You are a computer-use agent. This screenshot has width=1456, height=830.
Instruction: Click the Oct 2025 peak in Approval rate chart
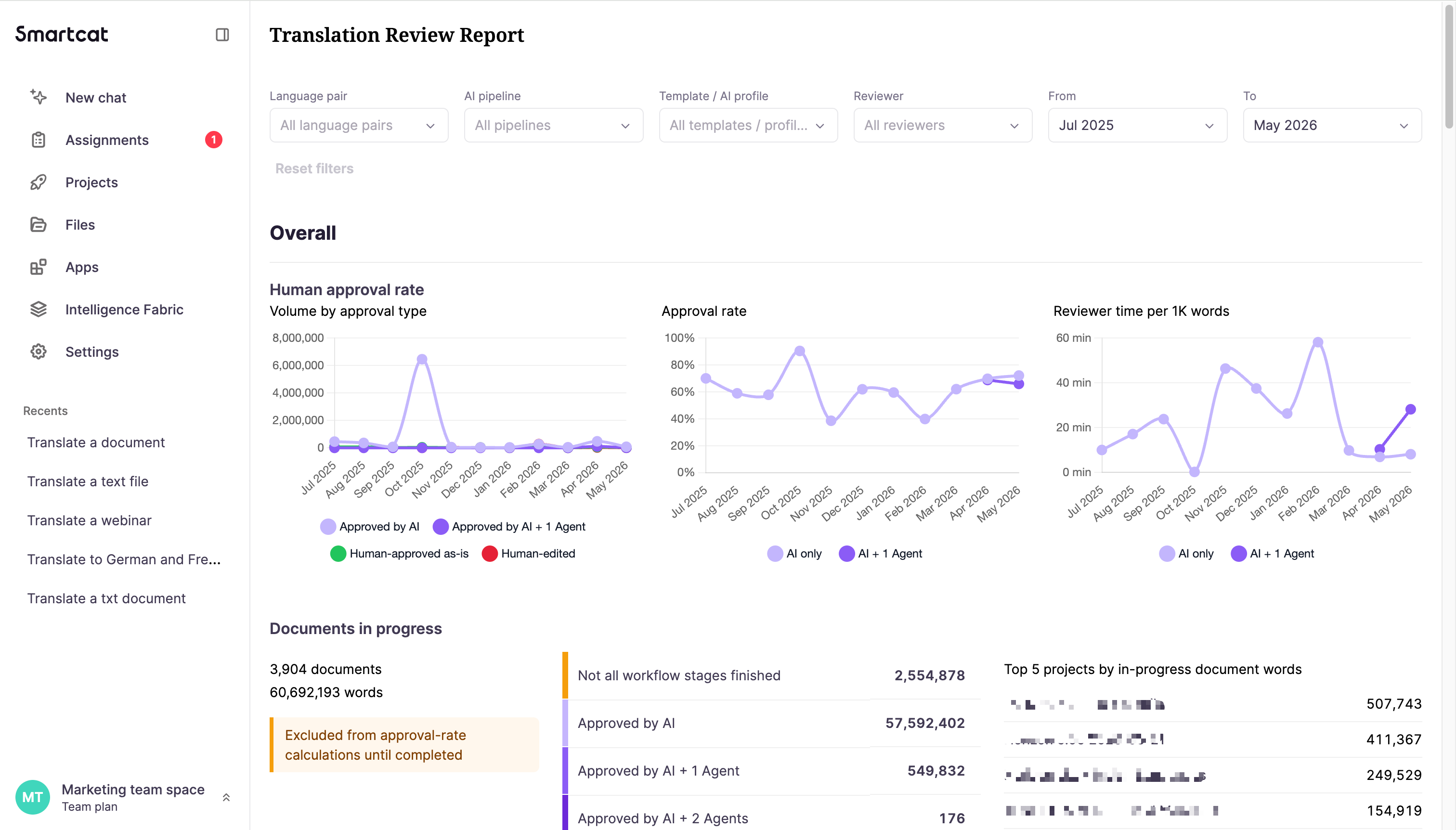(x=800, y=350)
